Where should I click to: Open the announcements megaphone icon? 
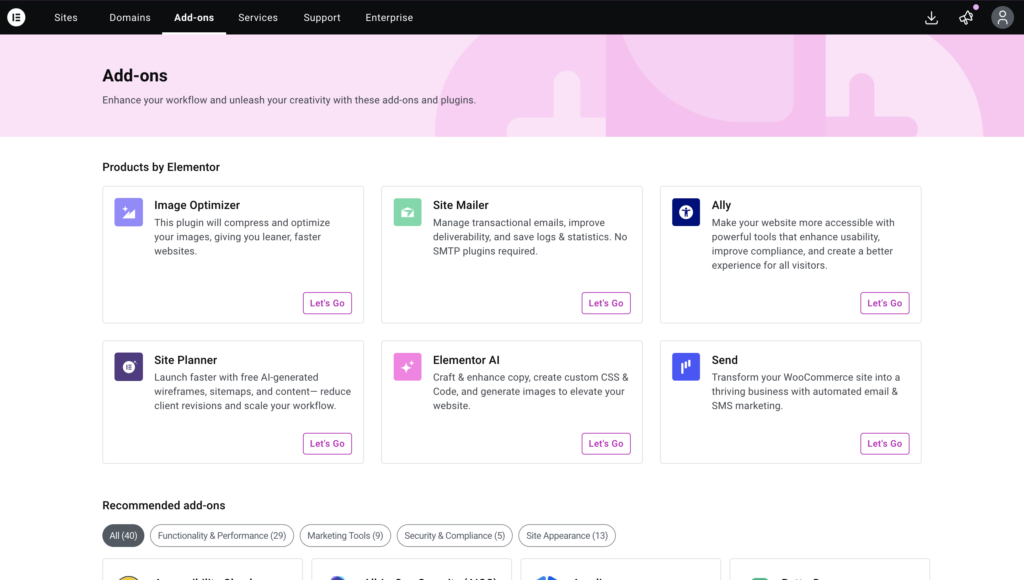pos(966,17)
